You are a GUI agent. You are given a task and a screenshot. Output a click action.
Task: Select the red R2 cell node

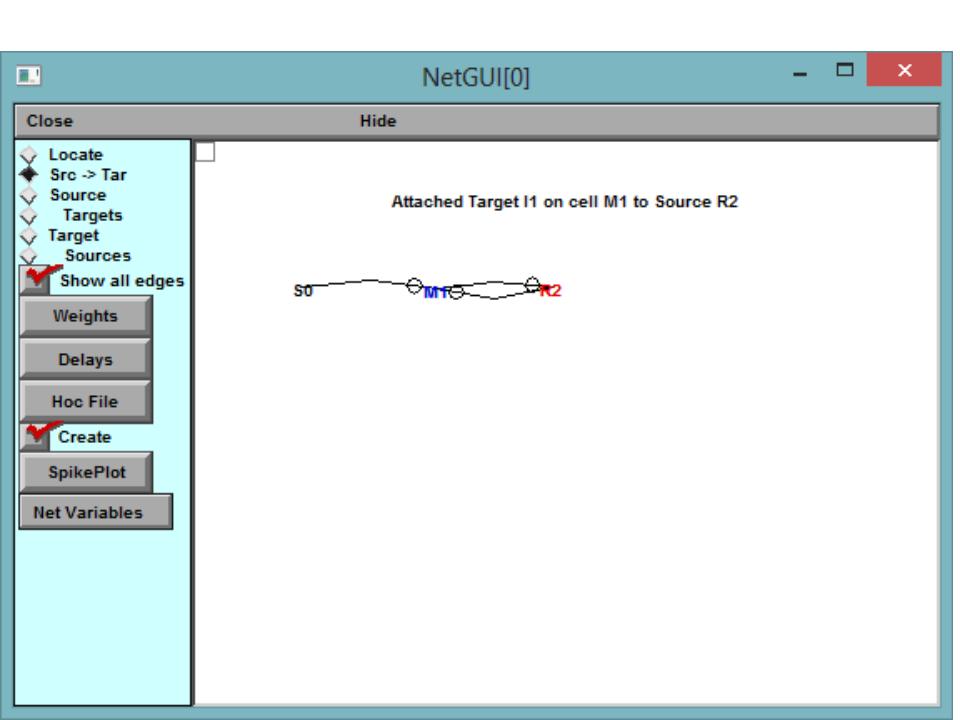[x=550, y=290]
